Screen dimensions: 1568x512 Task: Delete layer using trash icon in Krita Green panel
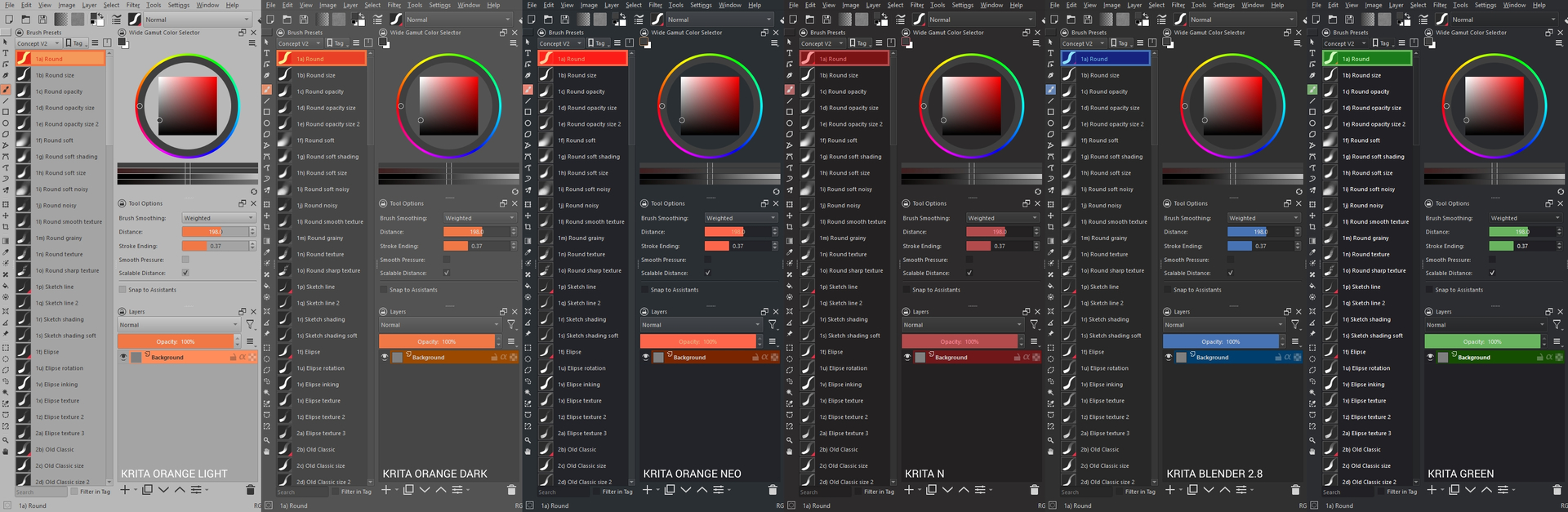pyautogui.click(x=1557, y=490)
